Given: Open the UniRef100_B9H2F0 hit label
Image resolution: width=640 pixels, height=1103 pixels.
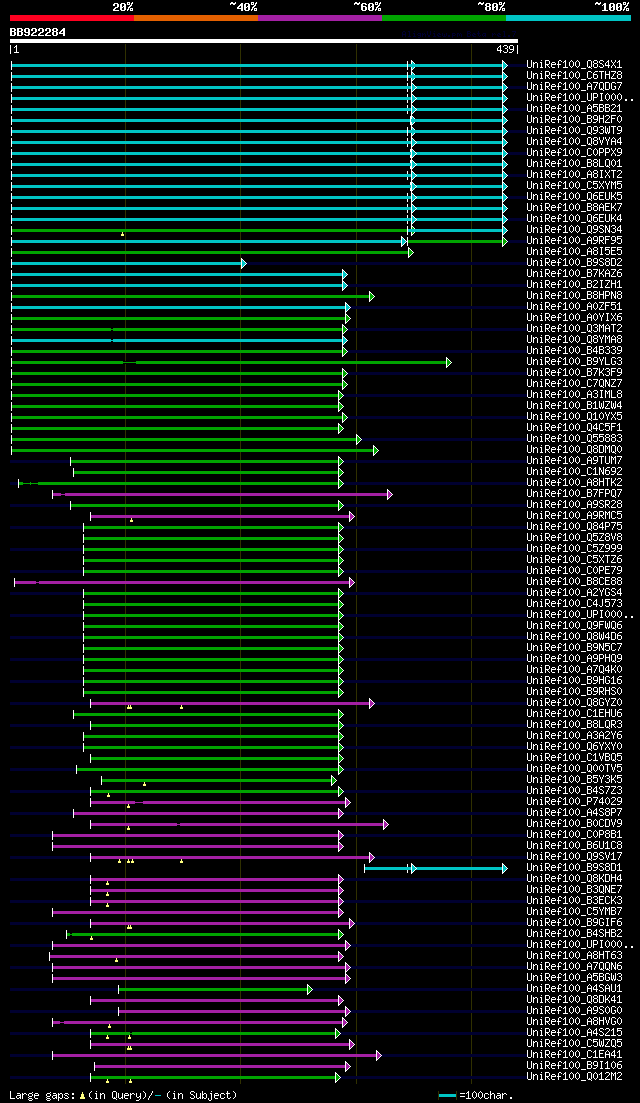Looking at the screenshot, I should 574,120.
